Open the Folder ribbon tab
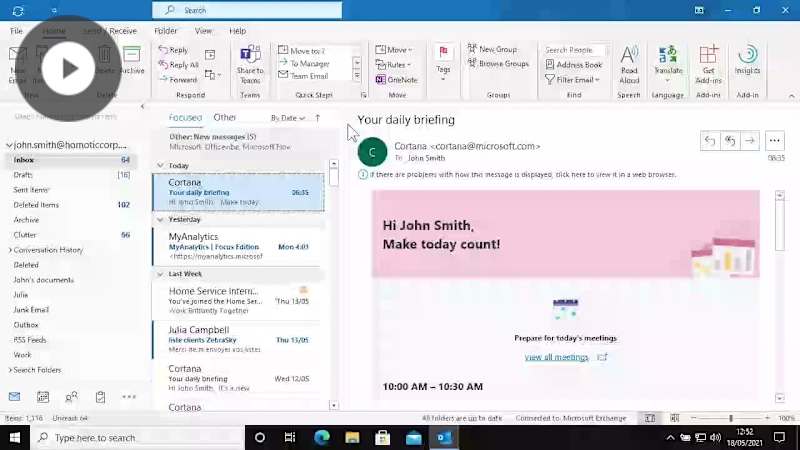800x450 pixels. 166,31
